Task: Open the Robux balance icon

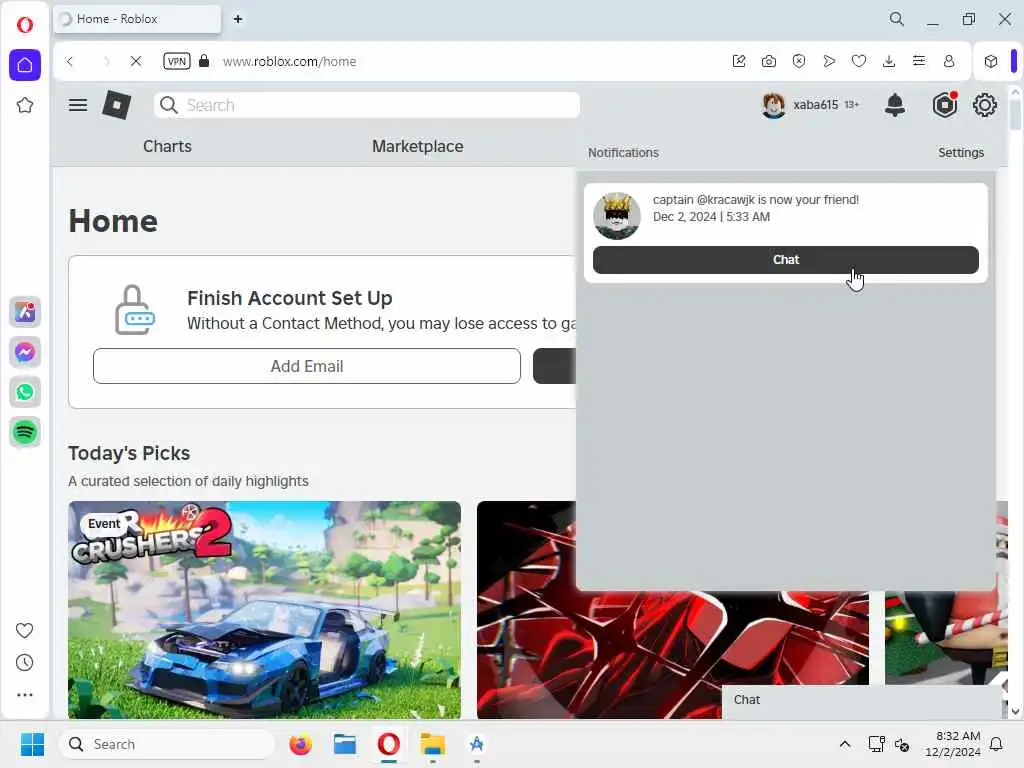Action: 944,104
